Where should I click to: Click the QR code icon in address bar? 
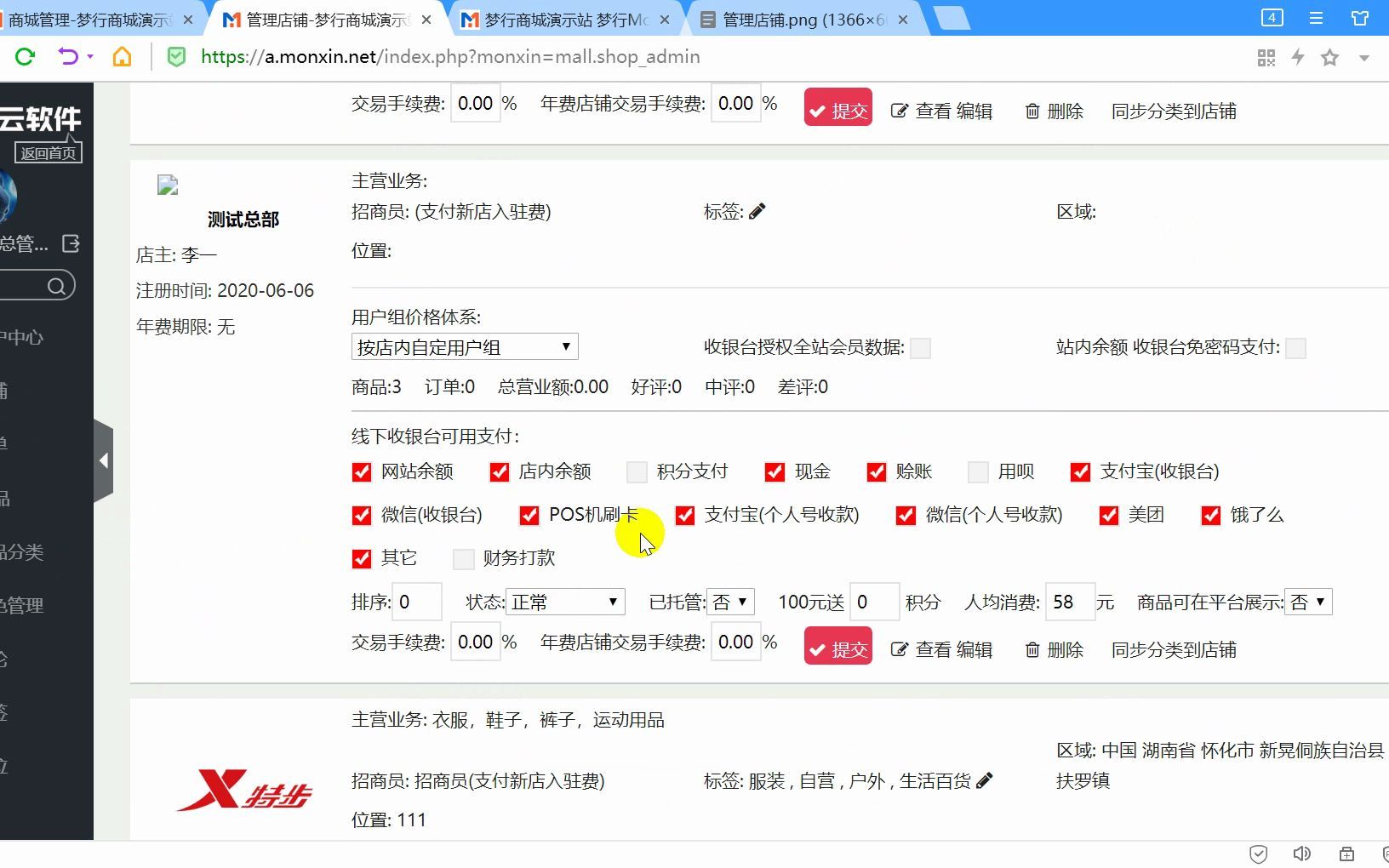pyautogui.click(x=1266, y=57)
